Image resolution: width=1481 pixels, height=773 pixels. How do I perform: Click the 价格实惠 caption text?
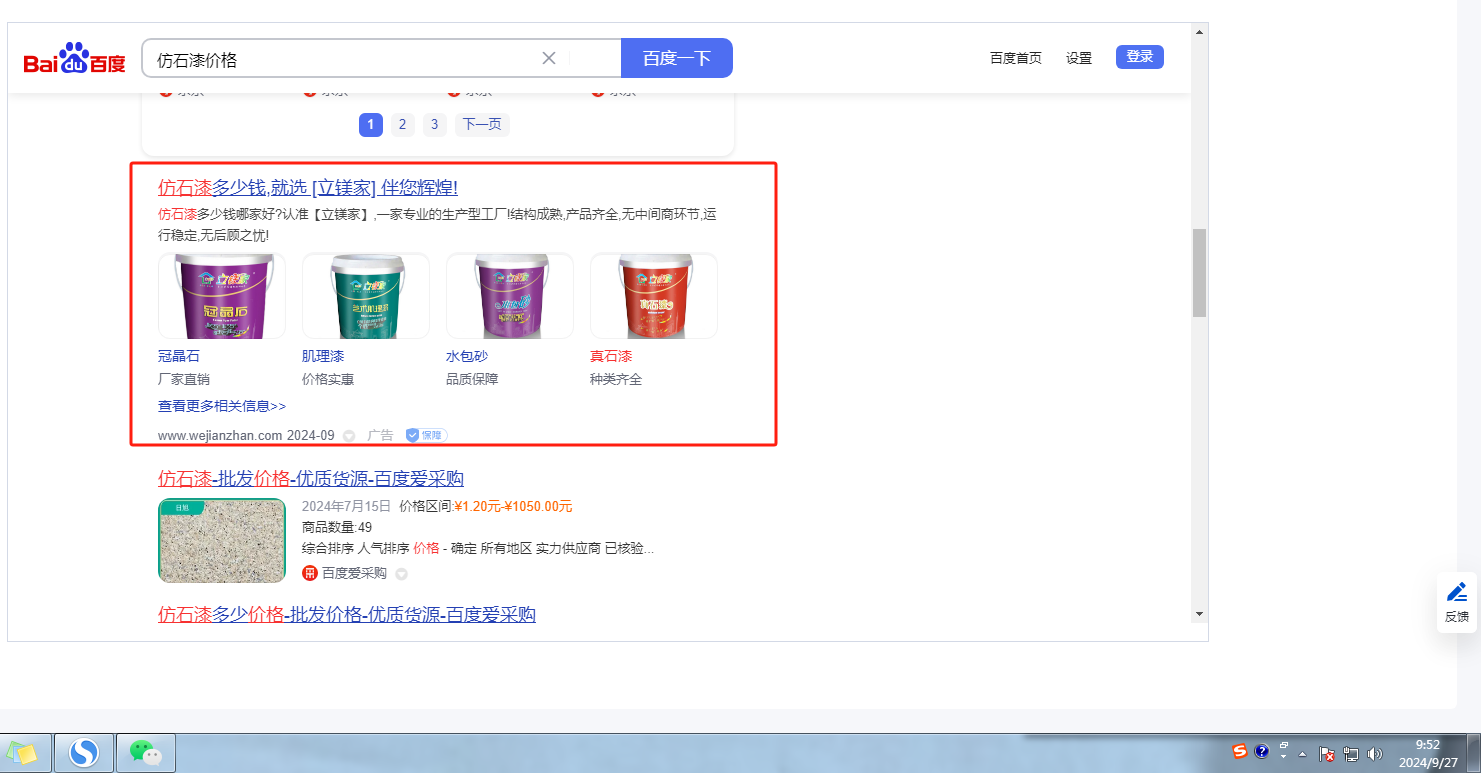point(328,379)
